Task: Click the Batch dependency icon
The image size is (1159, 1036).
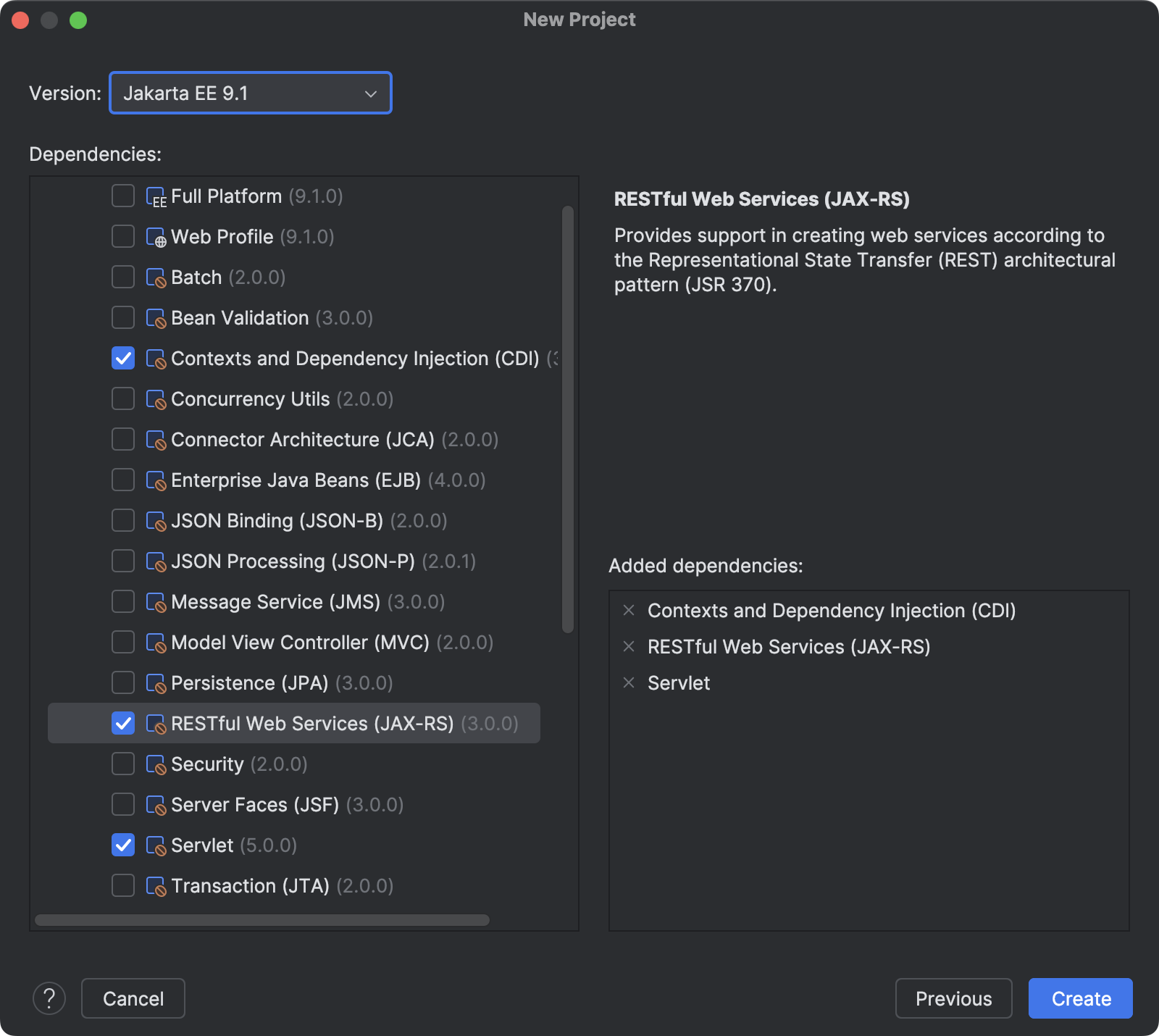Action: coord(156,278)
